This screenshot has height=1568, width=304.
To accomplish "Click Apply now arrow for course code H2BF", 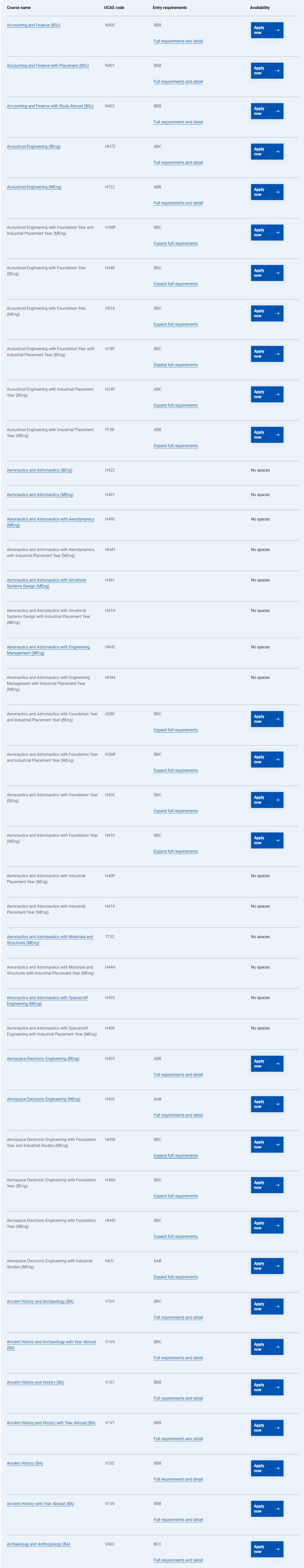I will tap(277, 719).
